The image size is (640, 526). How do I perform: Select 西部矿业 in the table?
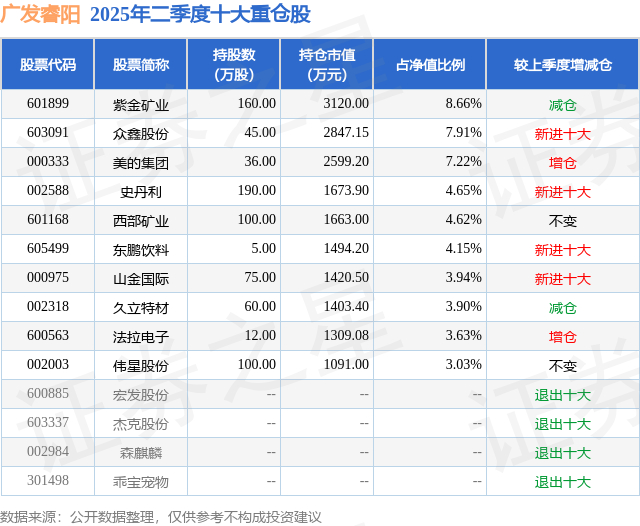[x=141, y=221]
